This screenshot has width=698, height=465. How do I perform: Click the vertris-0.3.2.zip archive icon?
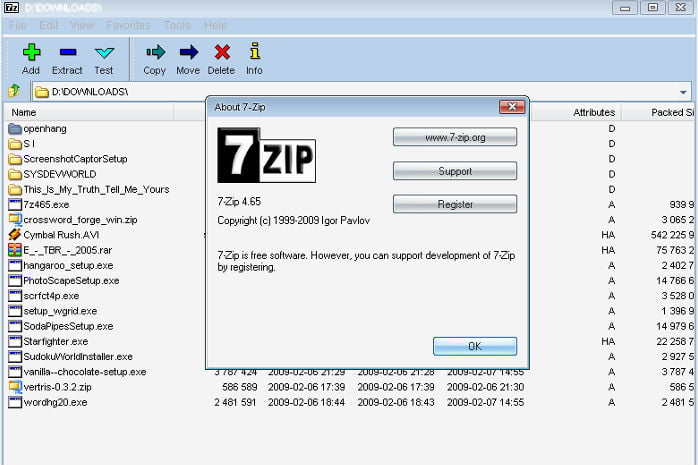[x=15, y=387]
